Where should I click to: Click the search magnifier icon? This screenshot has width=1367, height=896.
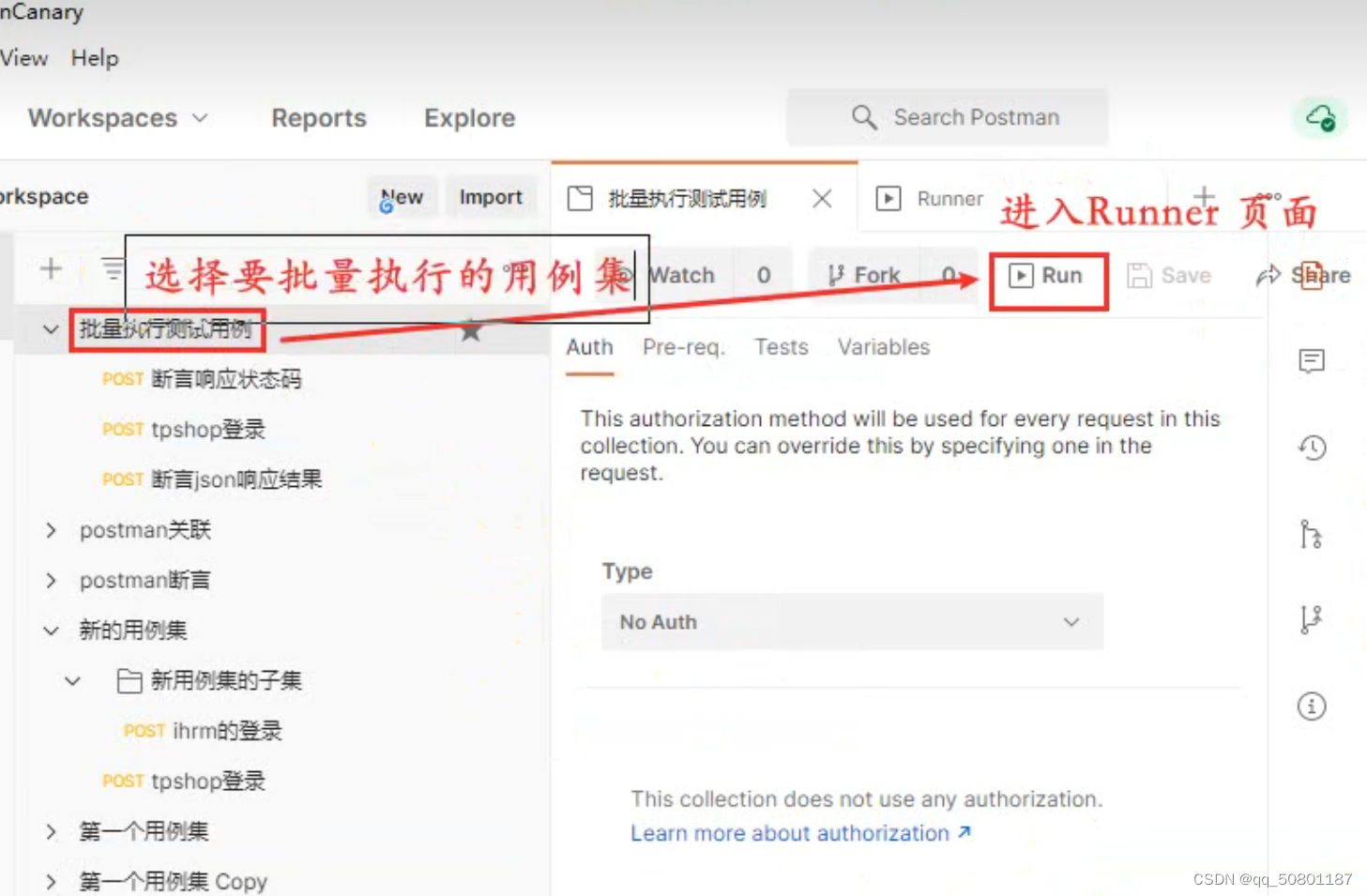coord(863,117)
